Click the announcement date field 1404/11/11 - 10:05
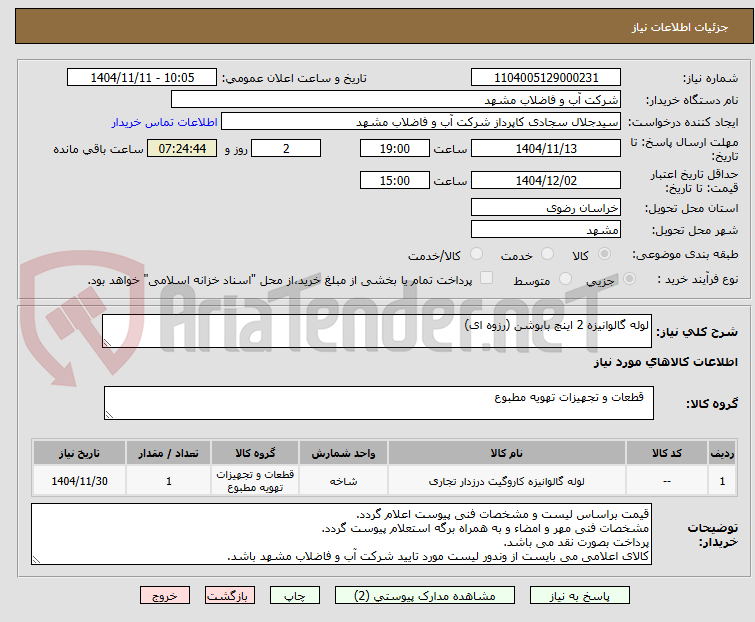The height and width of the screenshot is (622, 755). point(142,78)
